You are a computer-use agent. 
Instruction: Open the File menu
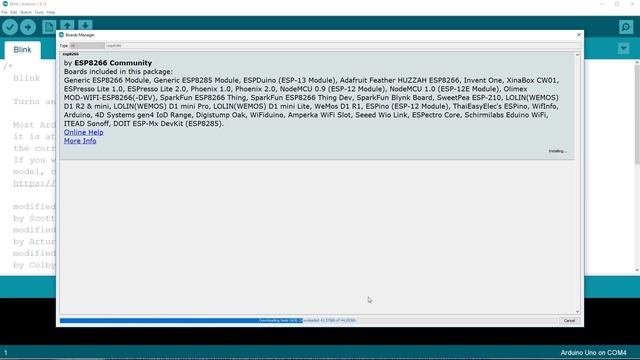[x=4, y=12]
